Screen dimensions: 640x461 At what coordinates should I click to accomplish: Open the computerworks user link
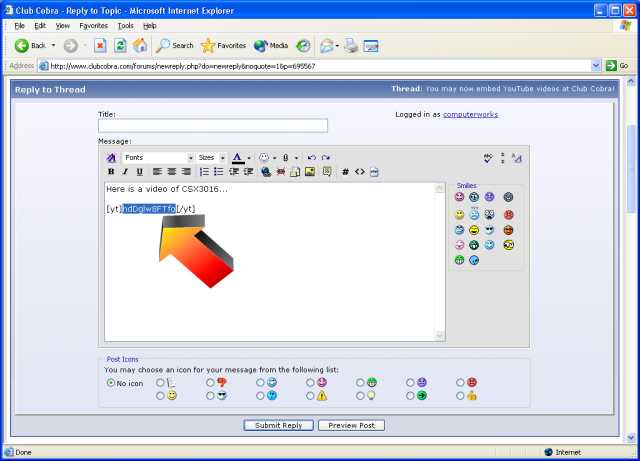[x=470, y=114]
